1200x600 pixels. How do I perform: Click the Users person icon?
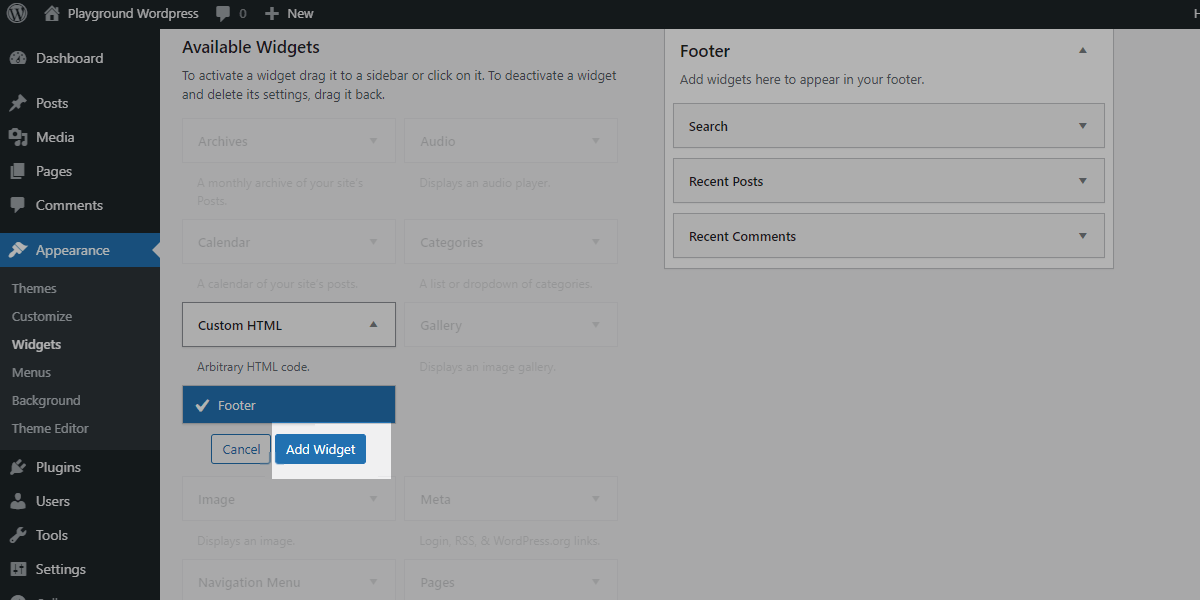(18, 501)
